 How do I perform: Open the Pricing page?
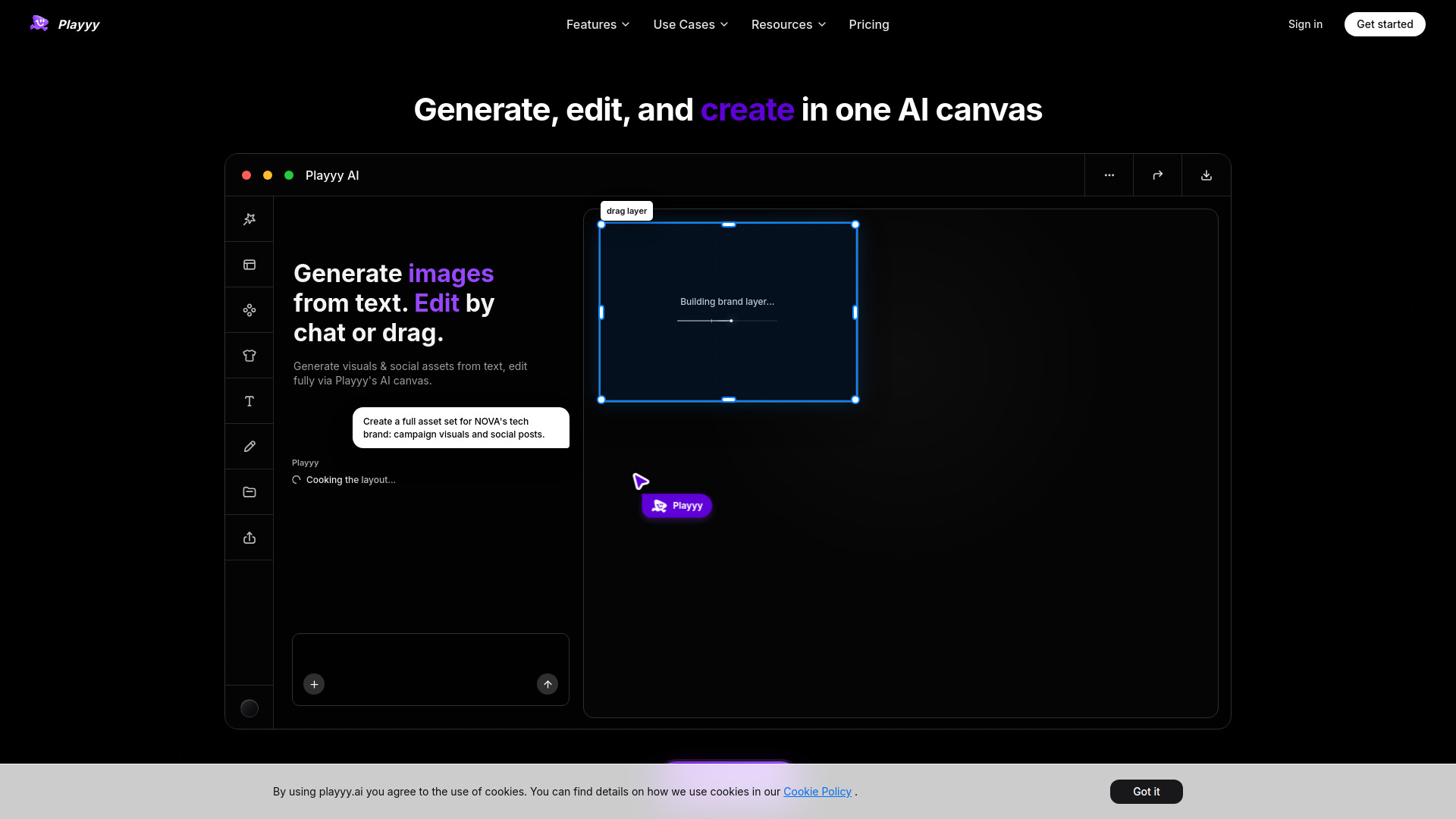coord(869,24)
